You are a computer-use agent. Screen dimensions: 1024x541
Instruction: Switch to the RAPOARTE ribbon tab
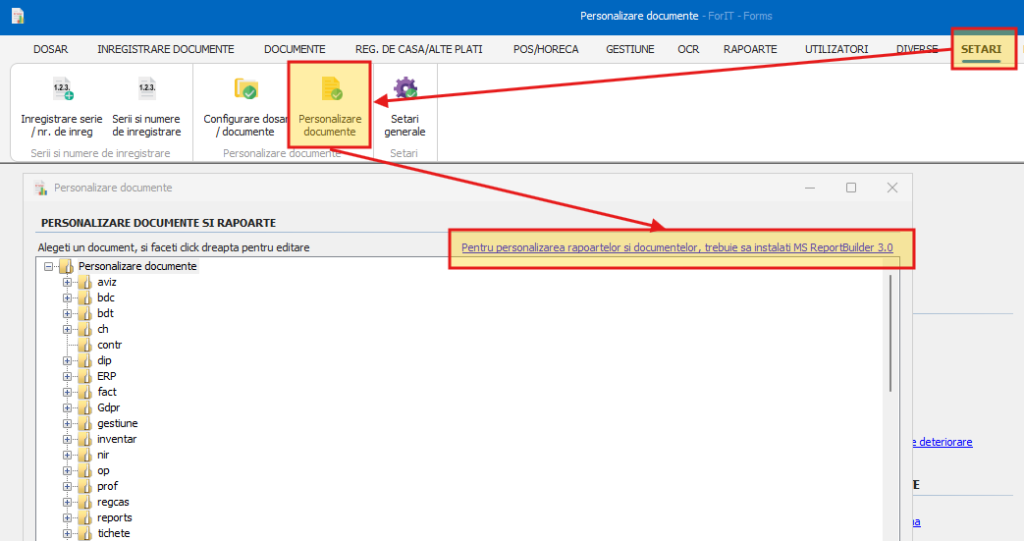750,49
